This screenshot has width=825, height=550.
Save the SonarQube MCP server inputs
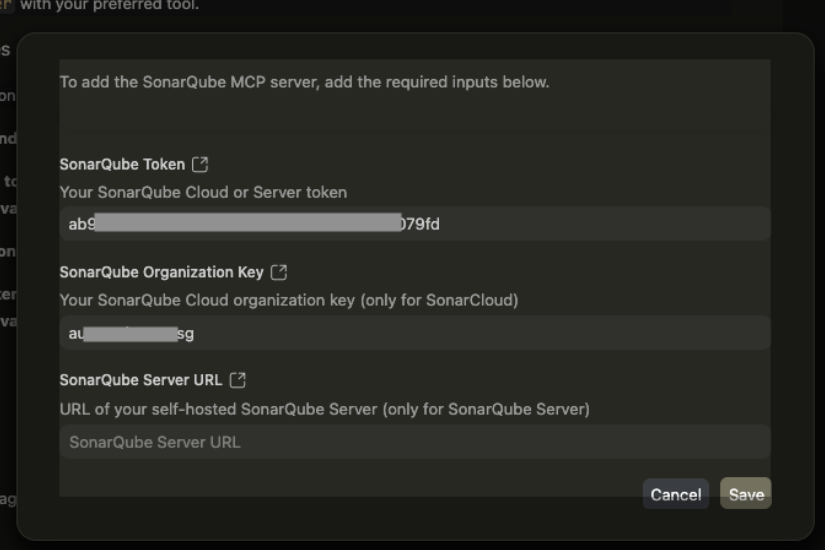[746, 494]
